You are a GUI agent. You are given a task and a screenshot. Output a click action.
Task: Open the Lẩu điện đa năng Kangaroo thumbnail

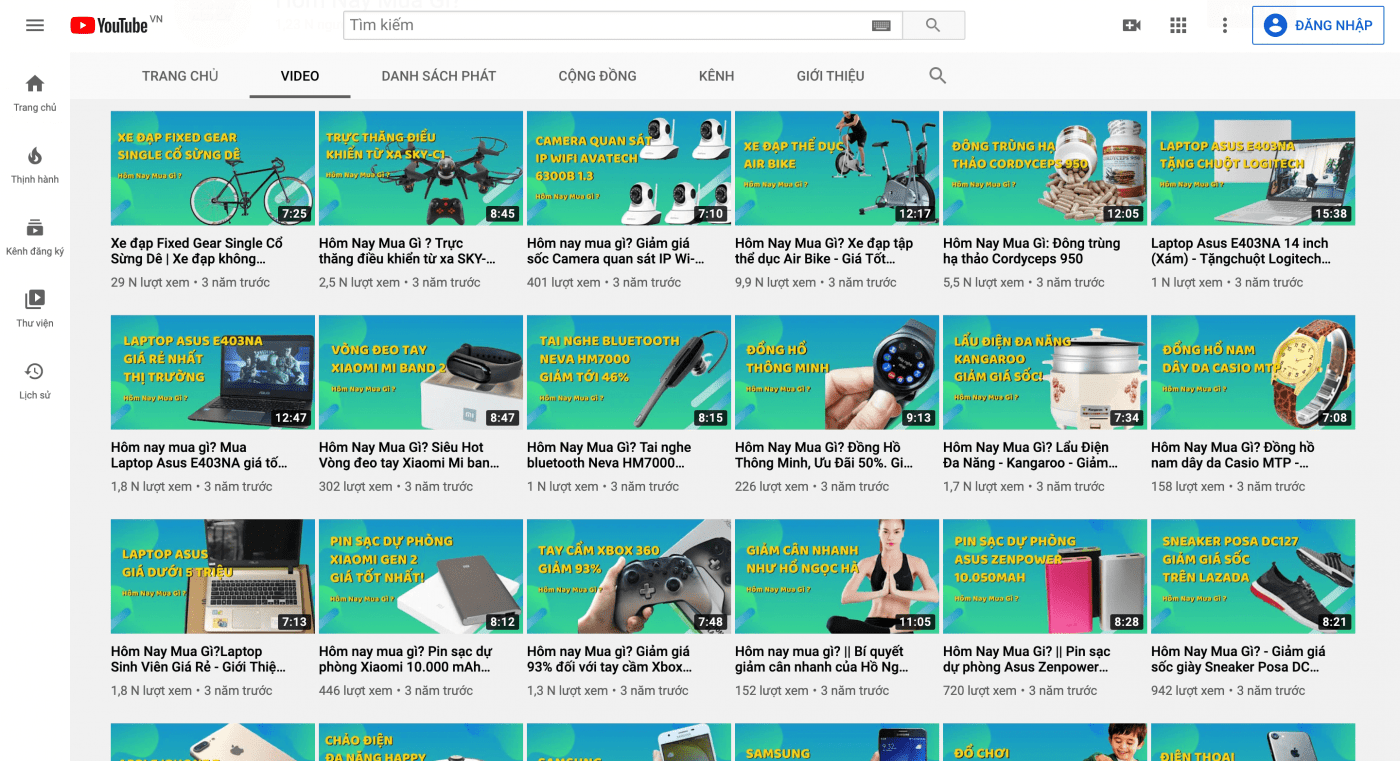pos(1045,372)
